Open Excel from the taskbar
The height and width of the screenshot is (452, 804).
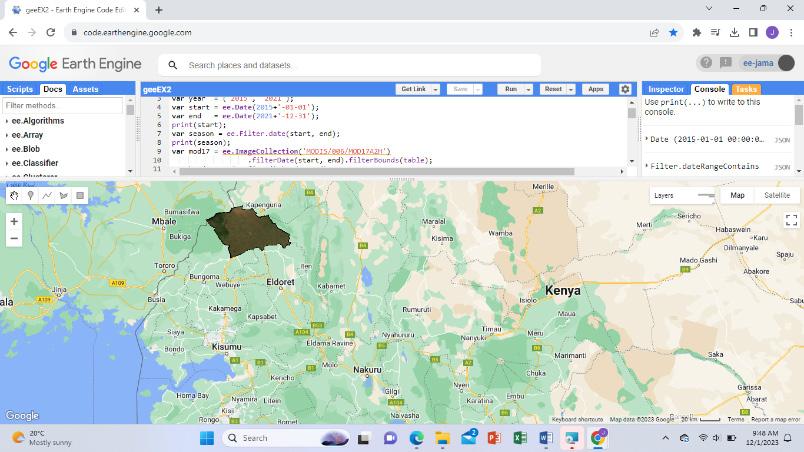click(x=520, y=438)
